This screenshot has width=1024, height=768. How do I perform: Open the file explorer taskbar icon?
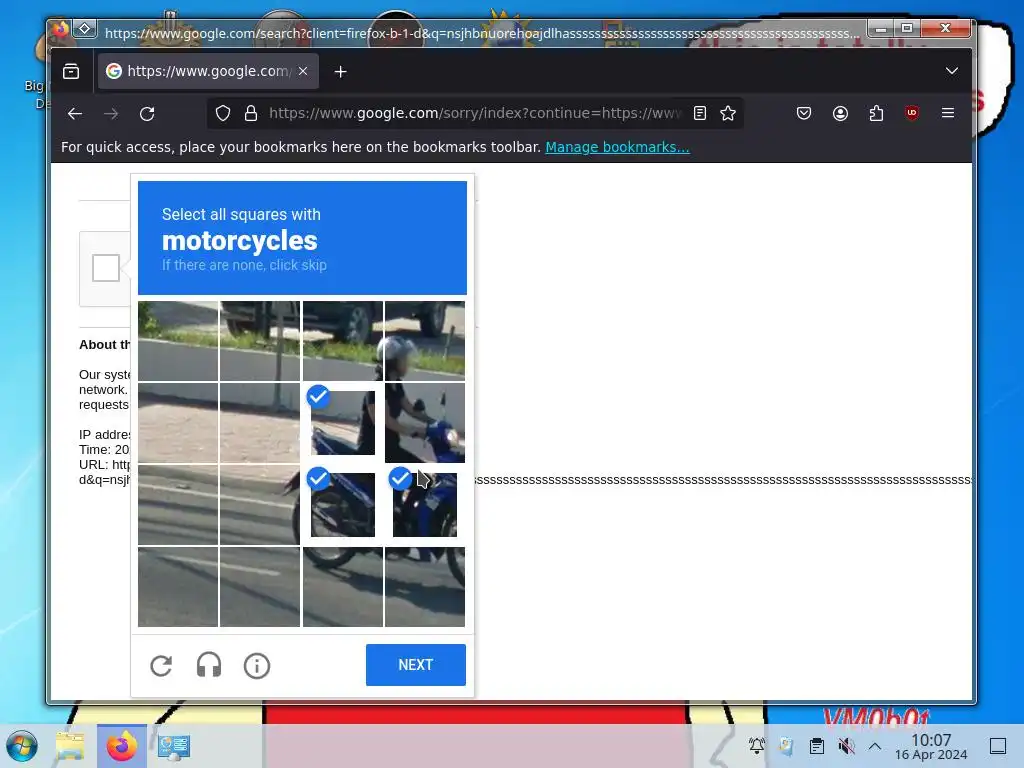(x=70, y=746)
